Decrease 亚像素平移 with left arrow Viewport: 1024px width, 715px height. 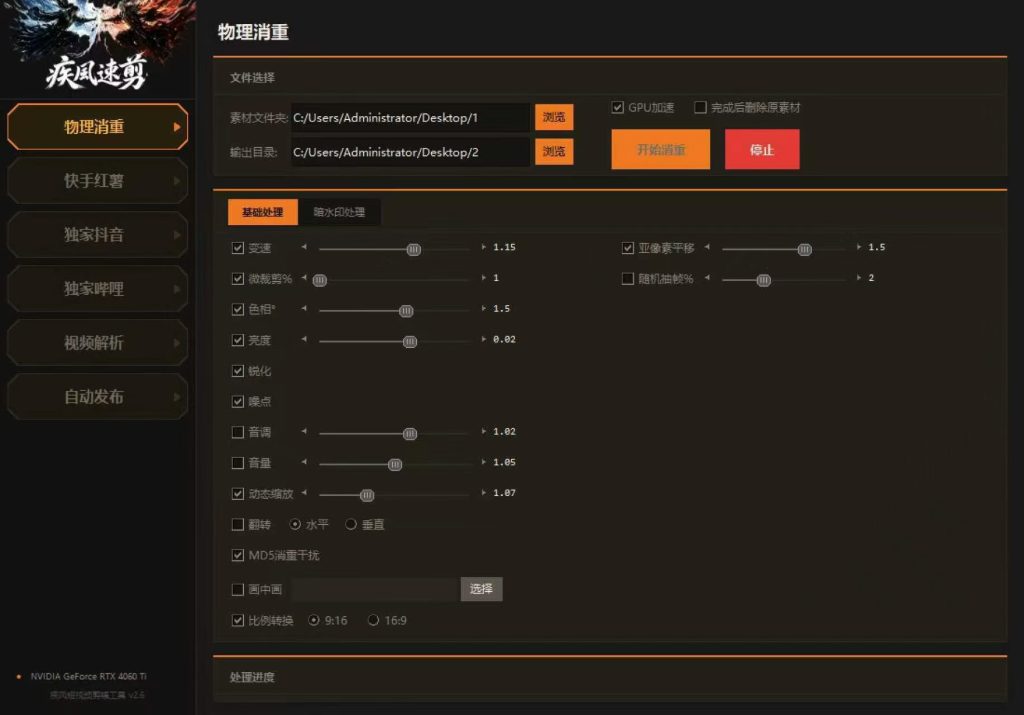point(707,247)
